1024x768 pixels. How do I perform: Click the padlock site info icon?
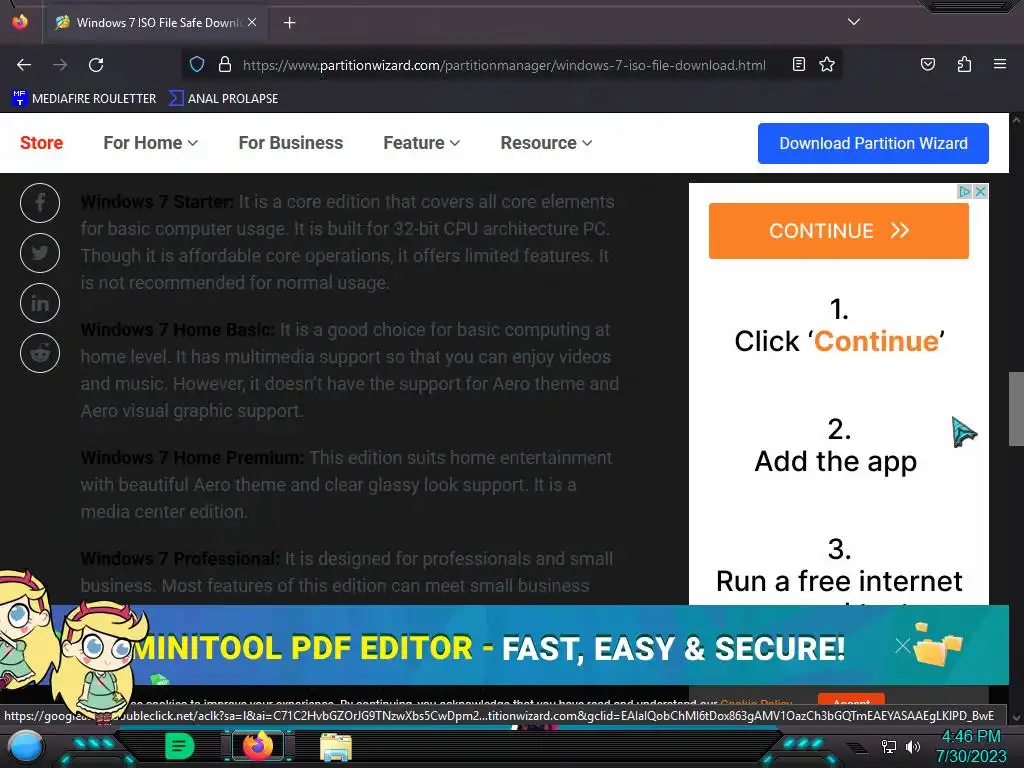click(x=225, y=65)
